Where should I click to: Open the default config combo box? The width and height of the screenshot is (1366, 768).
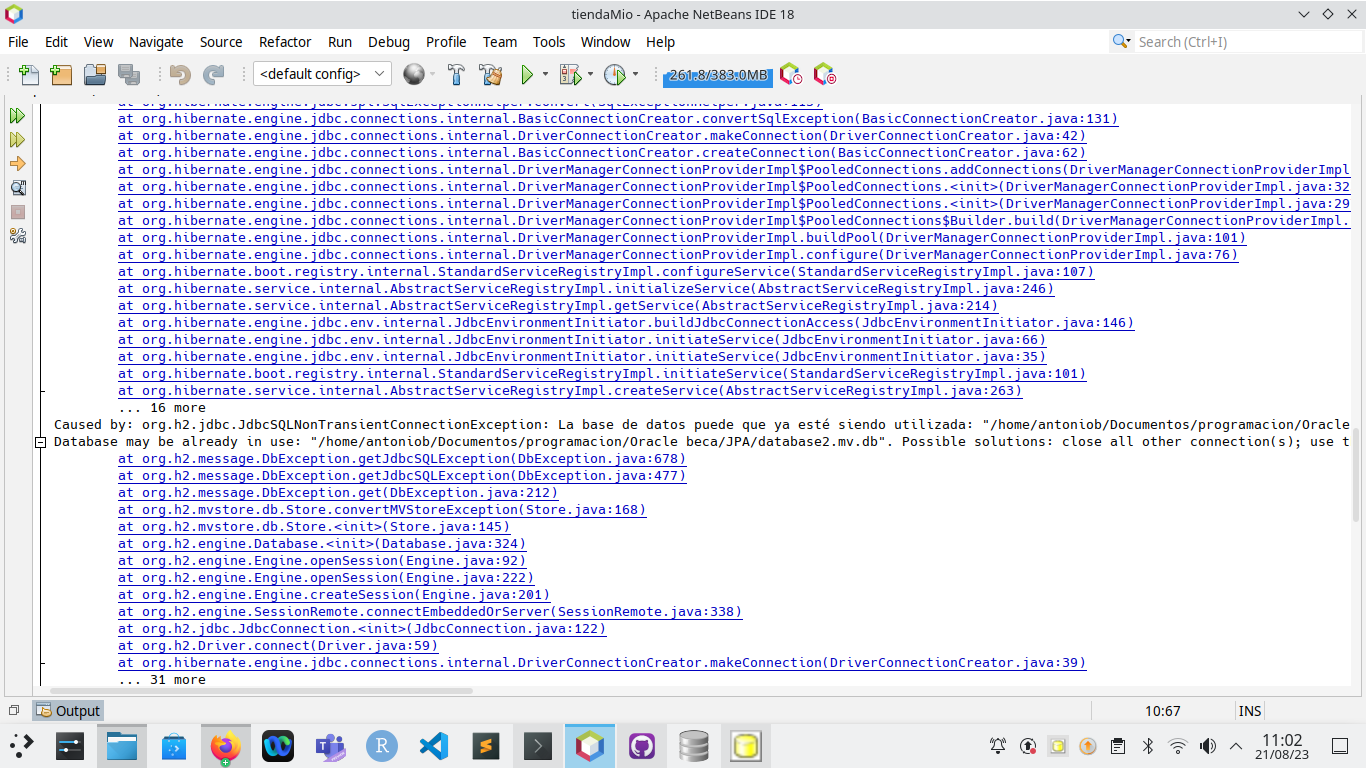coord(323,74)
